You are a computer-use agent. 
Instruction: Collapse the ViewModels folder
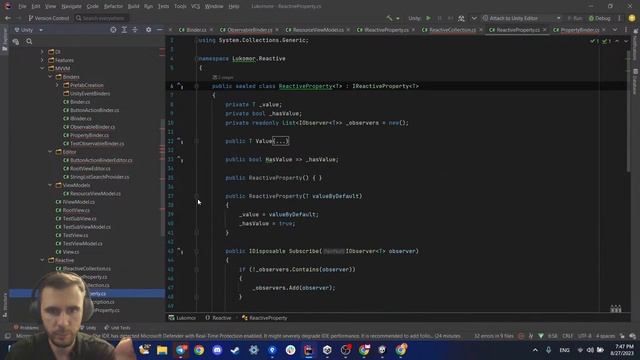tap(50, 185)
